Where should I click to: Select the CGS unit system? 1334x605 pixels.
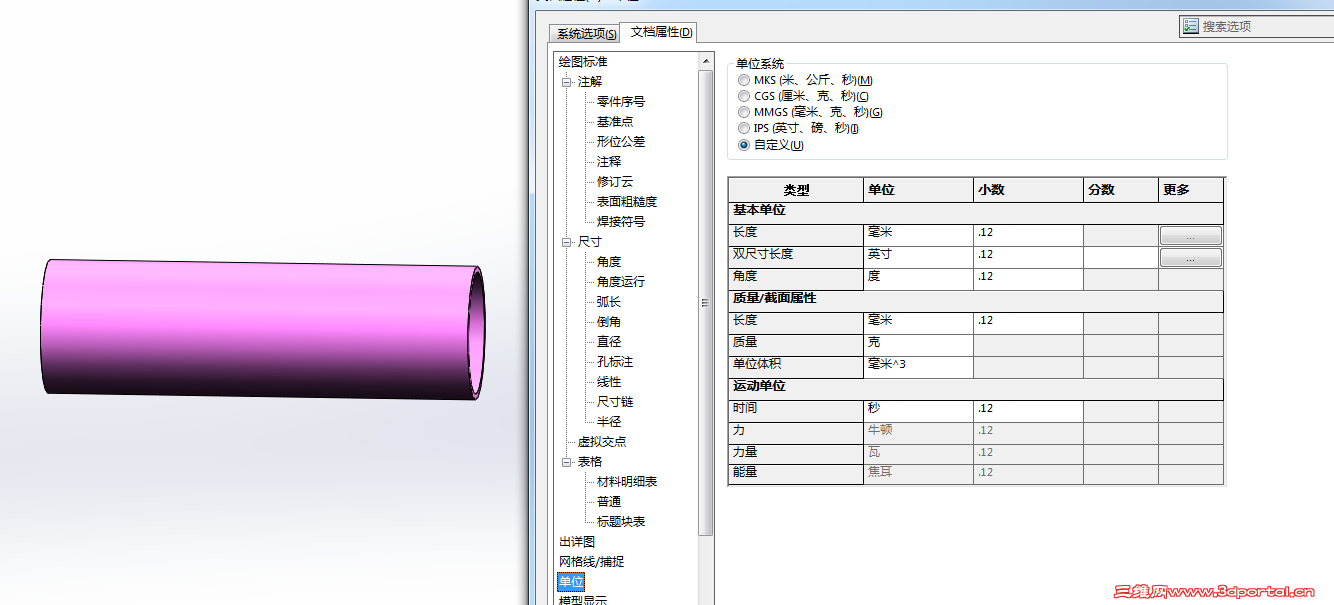pyautogui.click(x=743, y=96)
